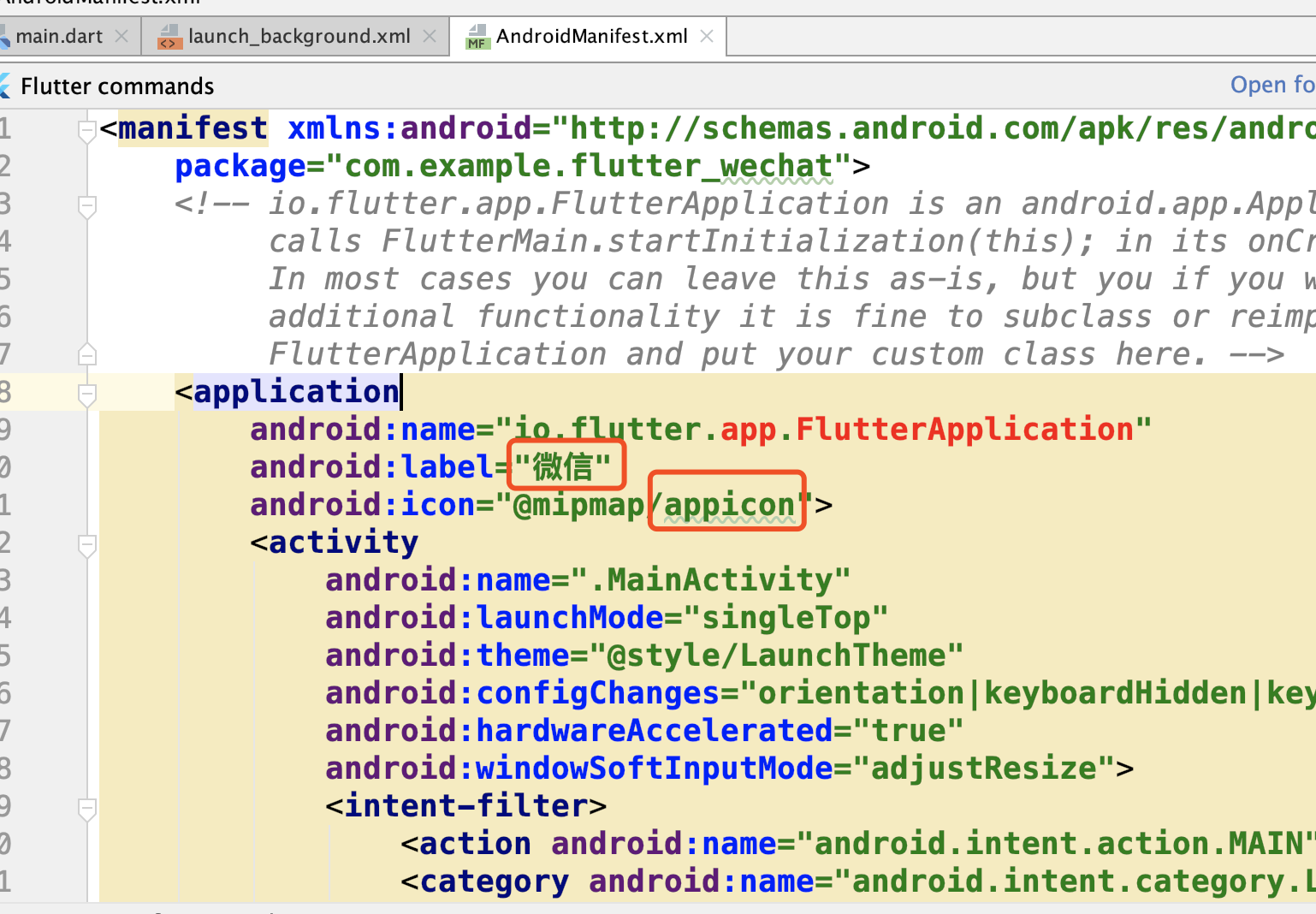
Task: Click the package attribute name
Action: tap(240, 166)
